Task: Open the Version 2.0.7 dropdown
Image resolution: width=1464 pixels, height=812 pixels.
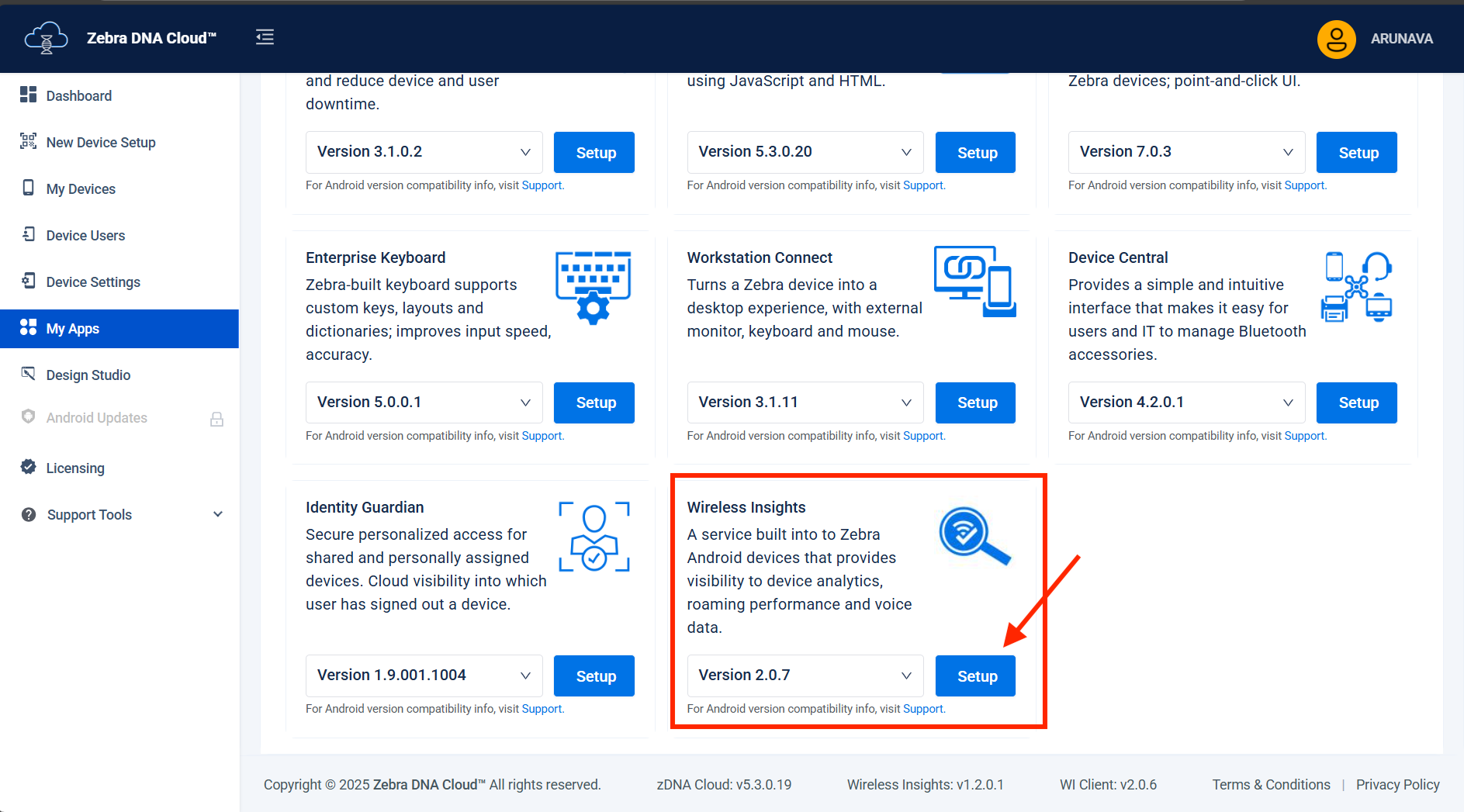Action: 805,676
